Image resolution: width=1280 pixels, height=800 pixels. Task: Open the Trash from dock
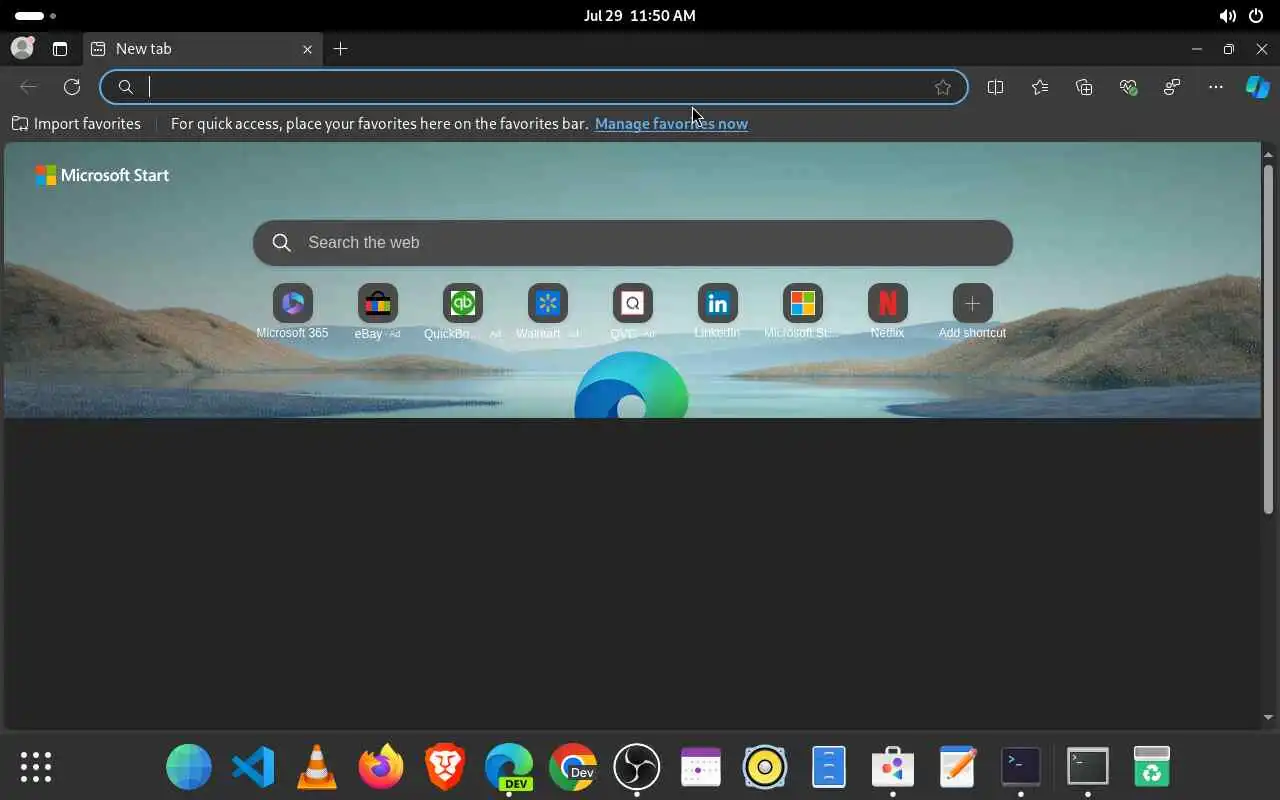(x=1152, y=767)
